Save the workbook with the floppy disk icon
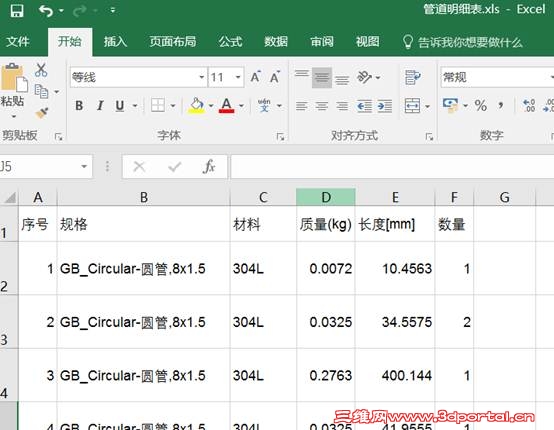This screenshot has height=430, width=554. pos(17,11)
